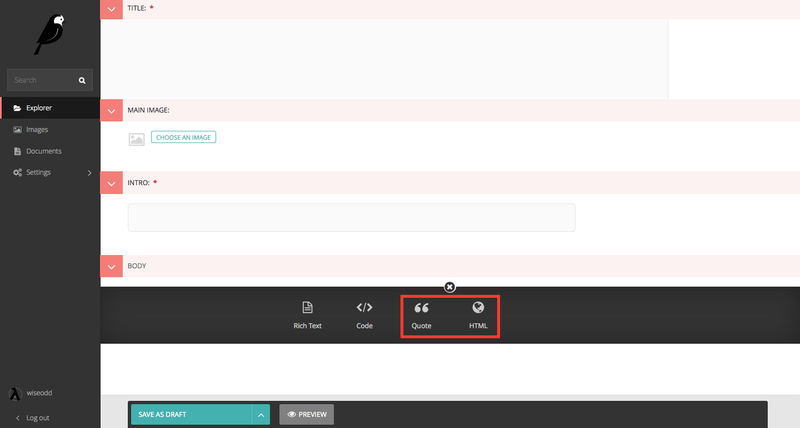Open Explorer in the sidebar

click(x=40, y=108)
